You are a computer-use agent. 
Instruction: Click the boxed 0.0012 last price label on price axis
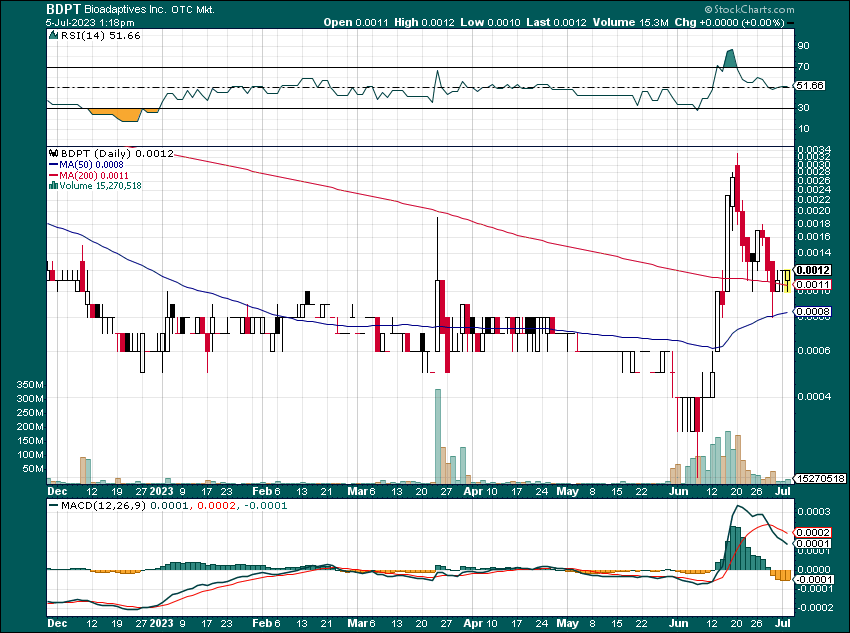coord(813,270)
